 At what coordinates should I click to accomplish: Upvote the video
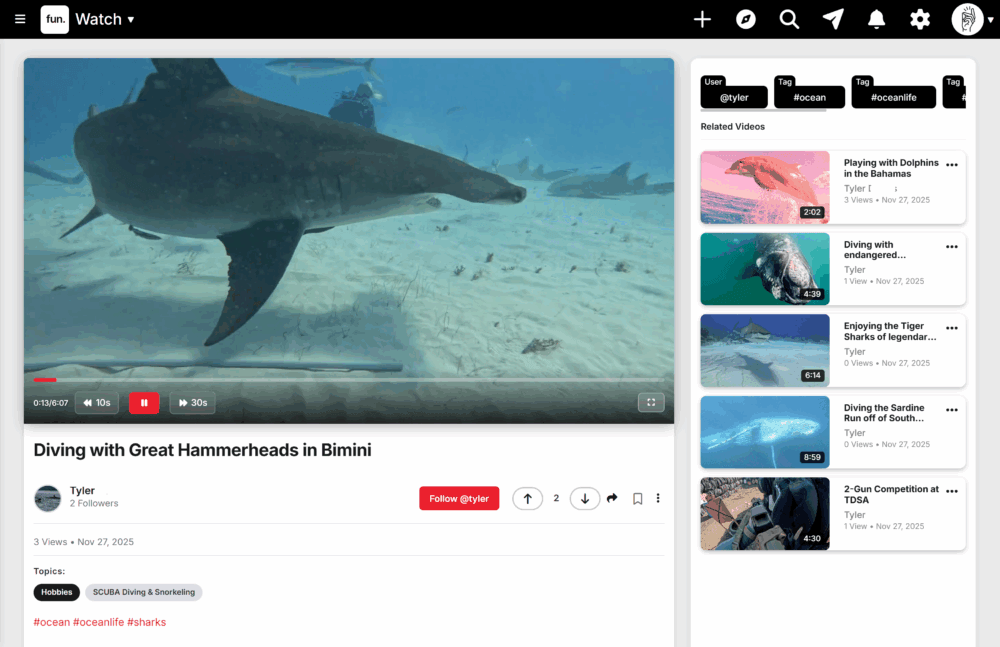pyautogui.click(x=528, y=498)
